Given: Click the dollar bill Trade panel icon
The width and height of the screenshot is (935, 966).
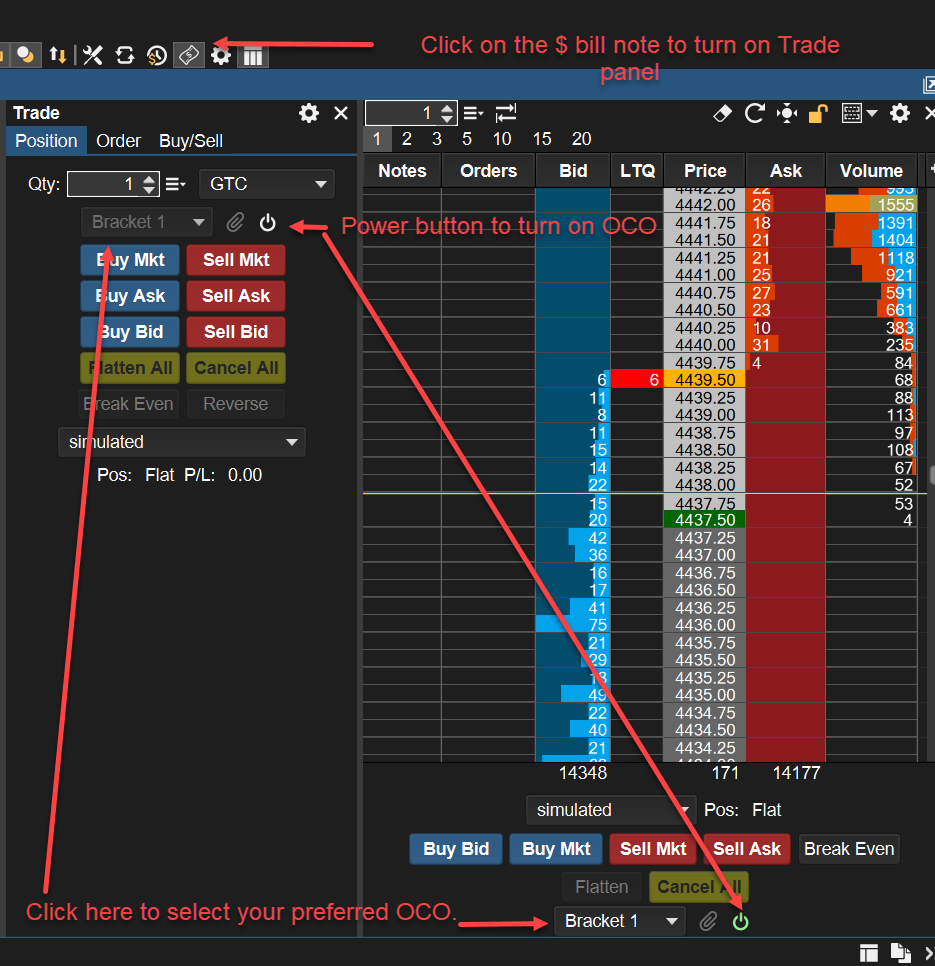Looking at the screenshot, I should coord(189,55).
